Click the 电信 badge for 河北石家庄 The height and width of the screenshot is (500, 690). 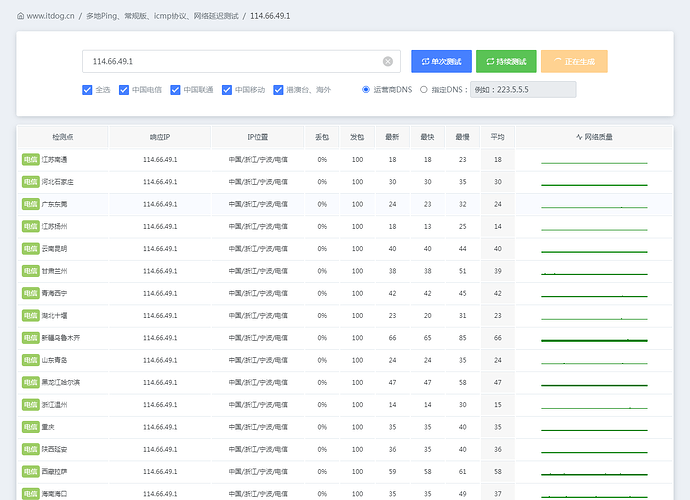click(30, 182)
